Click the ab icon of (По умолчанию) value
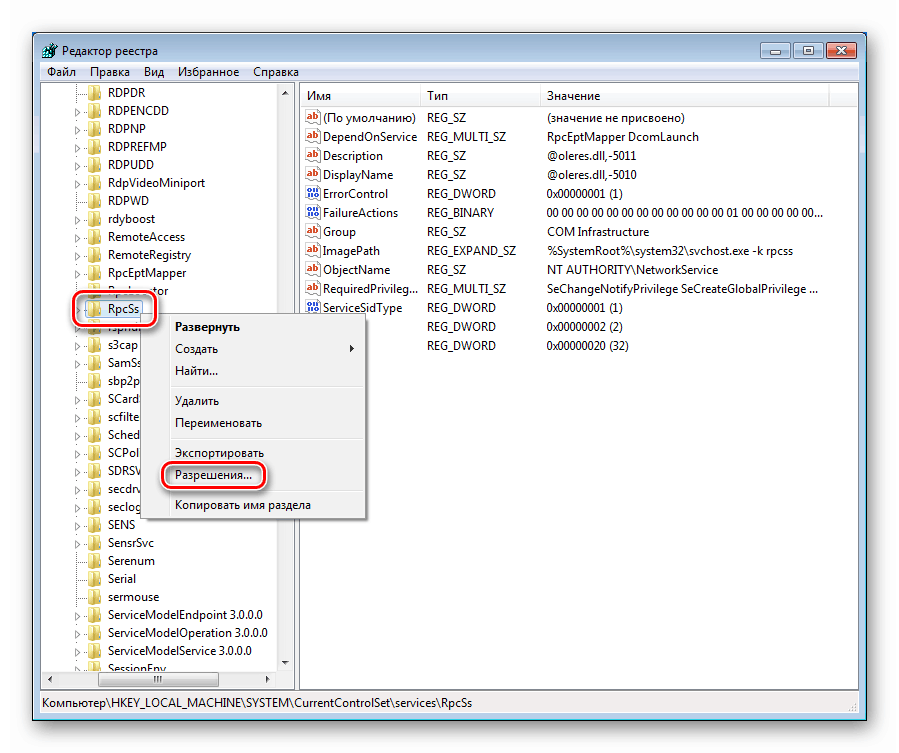This screenshot has width=899, height=753. 312,118
